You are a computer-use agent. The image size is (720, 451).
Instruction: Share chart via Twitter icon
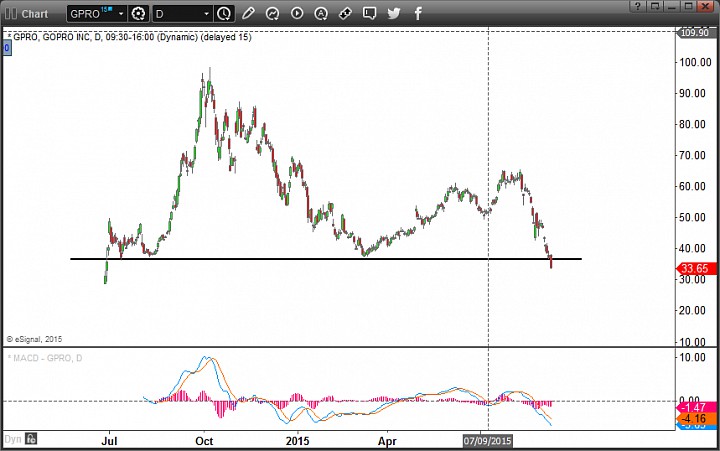(x=394, y=13)
